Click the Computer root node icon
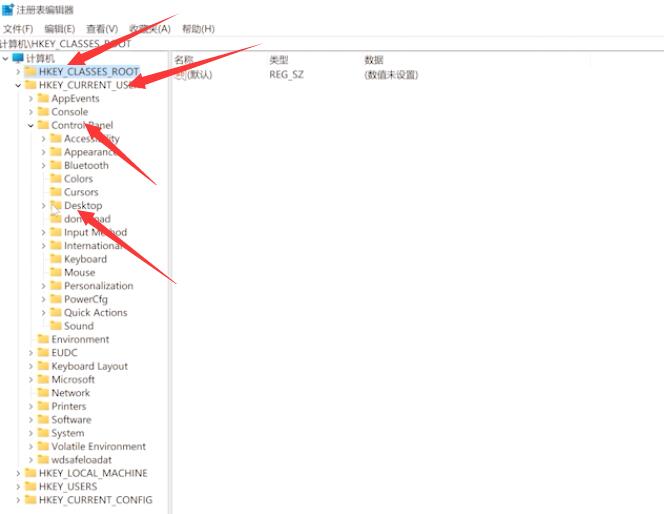Screen dimensions: 664x514 [18, 58]
